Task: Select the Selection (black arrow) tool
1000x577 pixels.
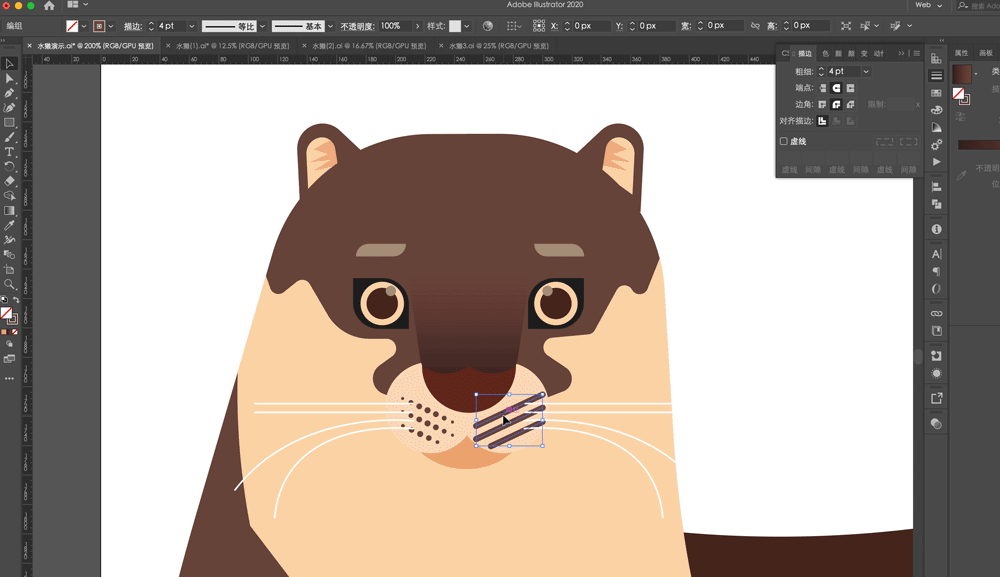Action: click(x=10, y=64)
